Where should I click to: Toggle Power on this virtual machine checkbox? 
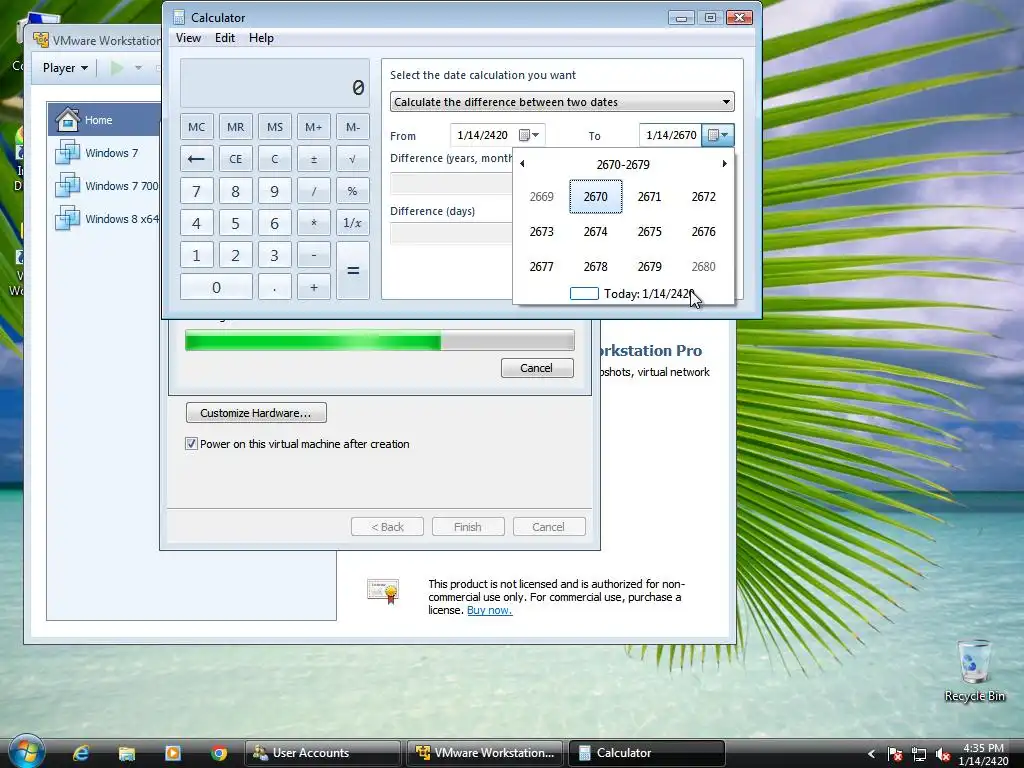click(191, 444)
